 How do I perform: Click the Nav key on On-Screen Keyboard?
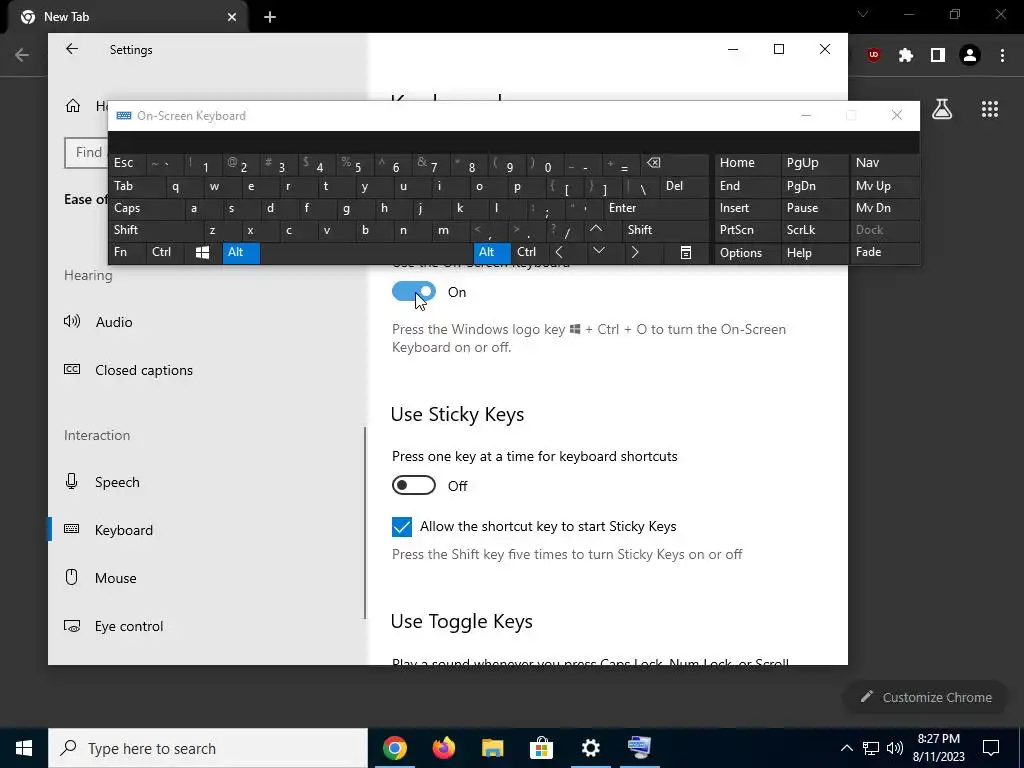click(885, 163)
